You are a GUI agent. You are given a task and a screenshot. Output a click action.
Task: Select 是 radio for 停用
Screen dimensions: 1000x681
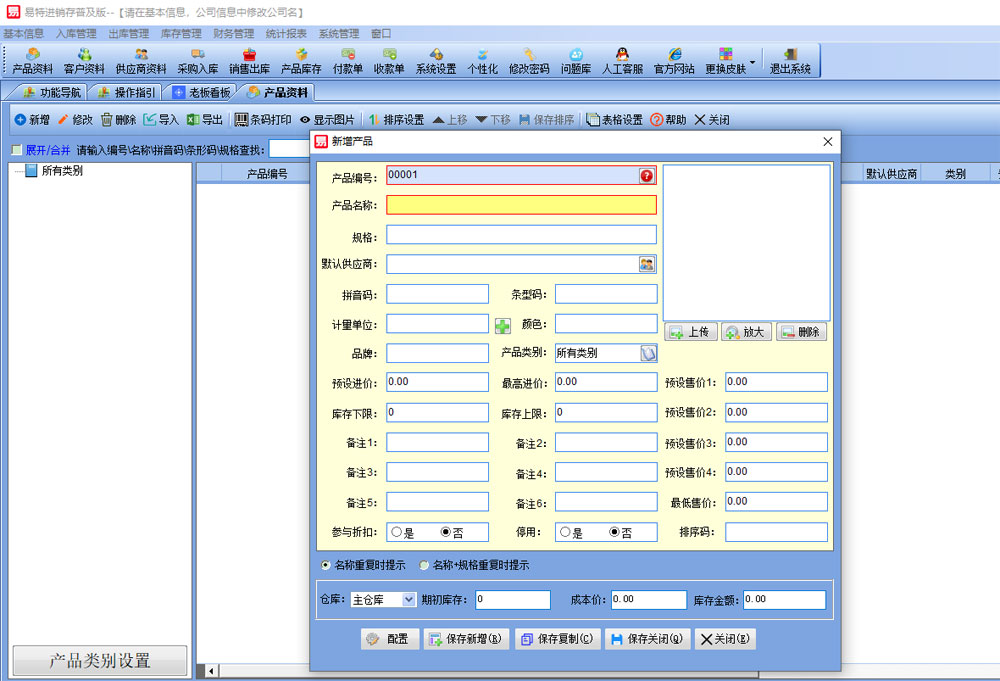pos(566,533)
